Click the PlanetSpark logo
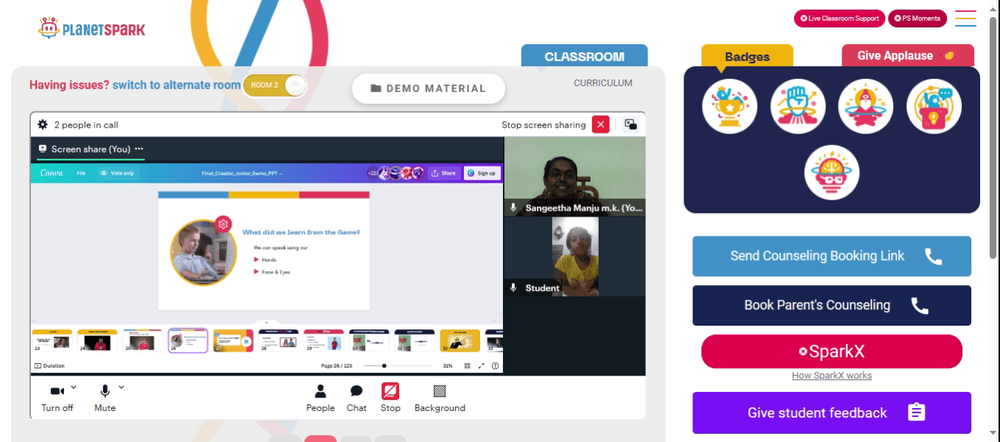 tap(91, 29)
